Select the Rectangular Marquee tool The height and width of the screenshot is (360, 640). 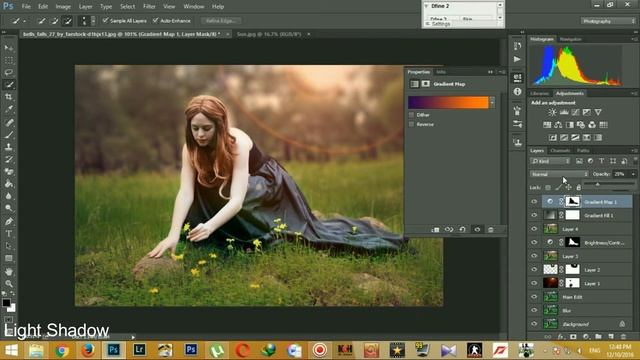pos(9,60)
